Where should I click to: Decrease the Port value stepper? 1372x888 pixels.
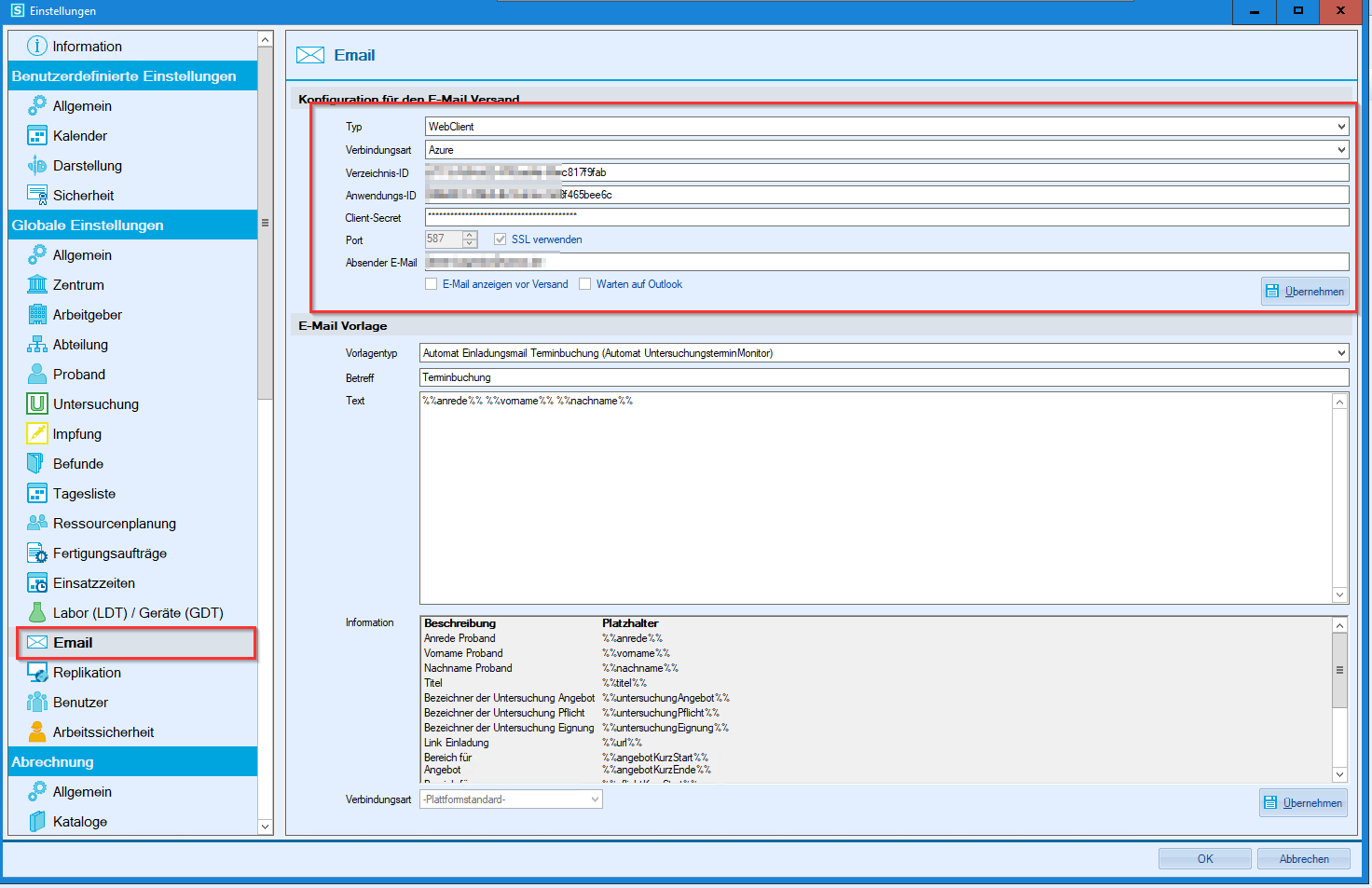(x=470, y=243)
